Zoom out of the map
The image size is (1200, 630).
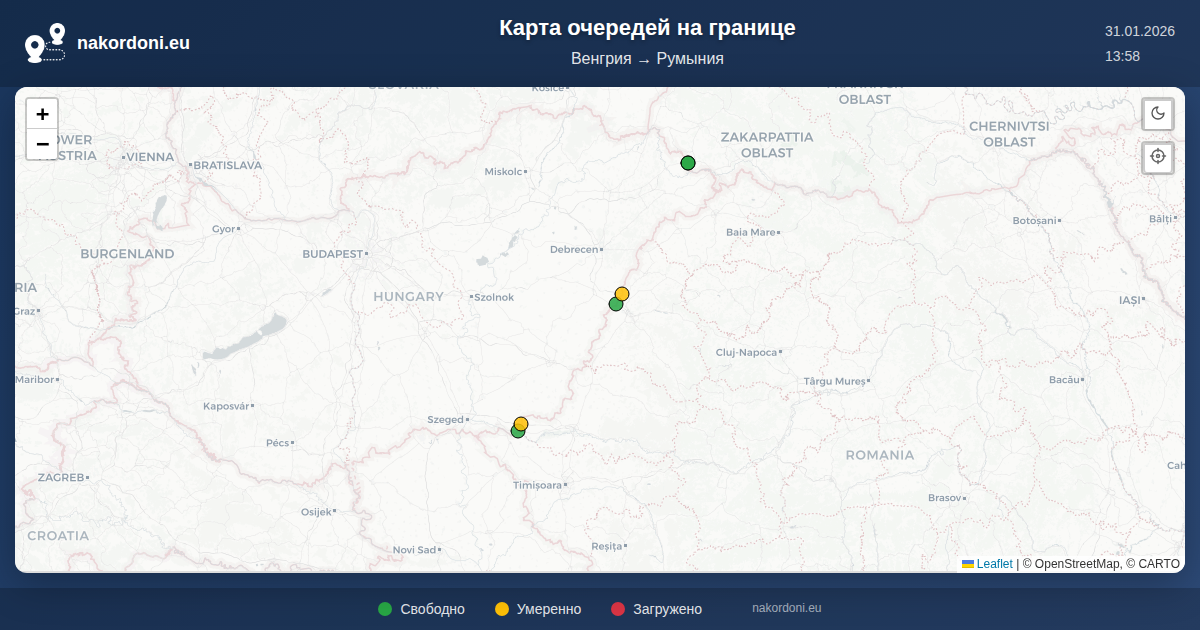(42, 144)
